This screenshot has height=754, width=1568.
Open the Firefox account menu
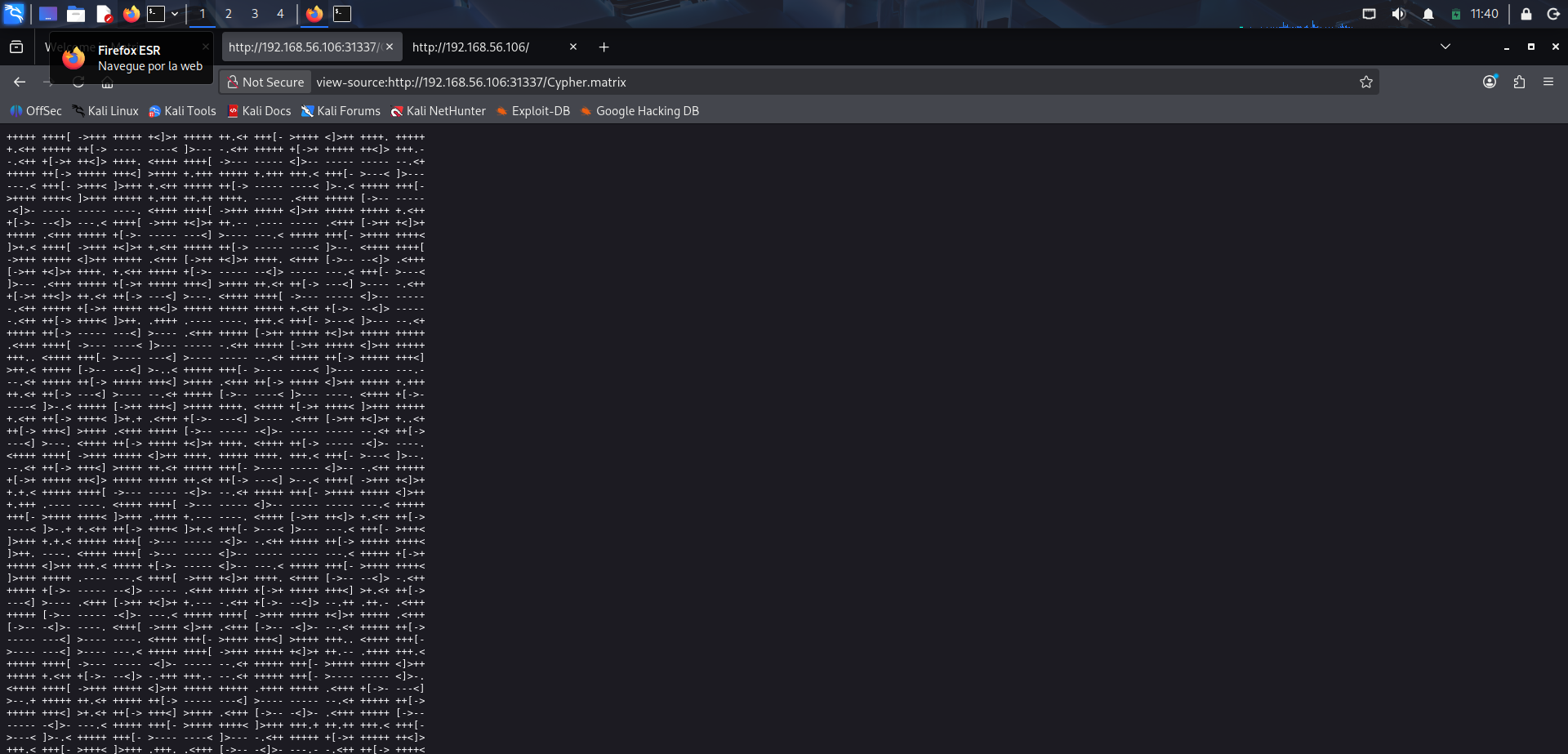(x=1490, y=82)
